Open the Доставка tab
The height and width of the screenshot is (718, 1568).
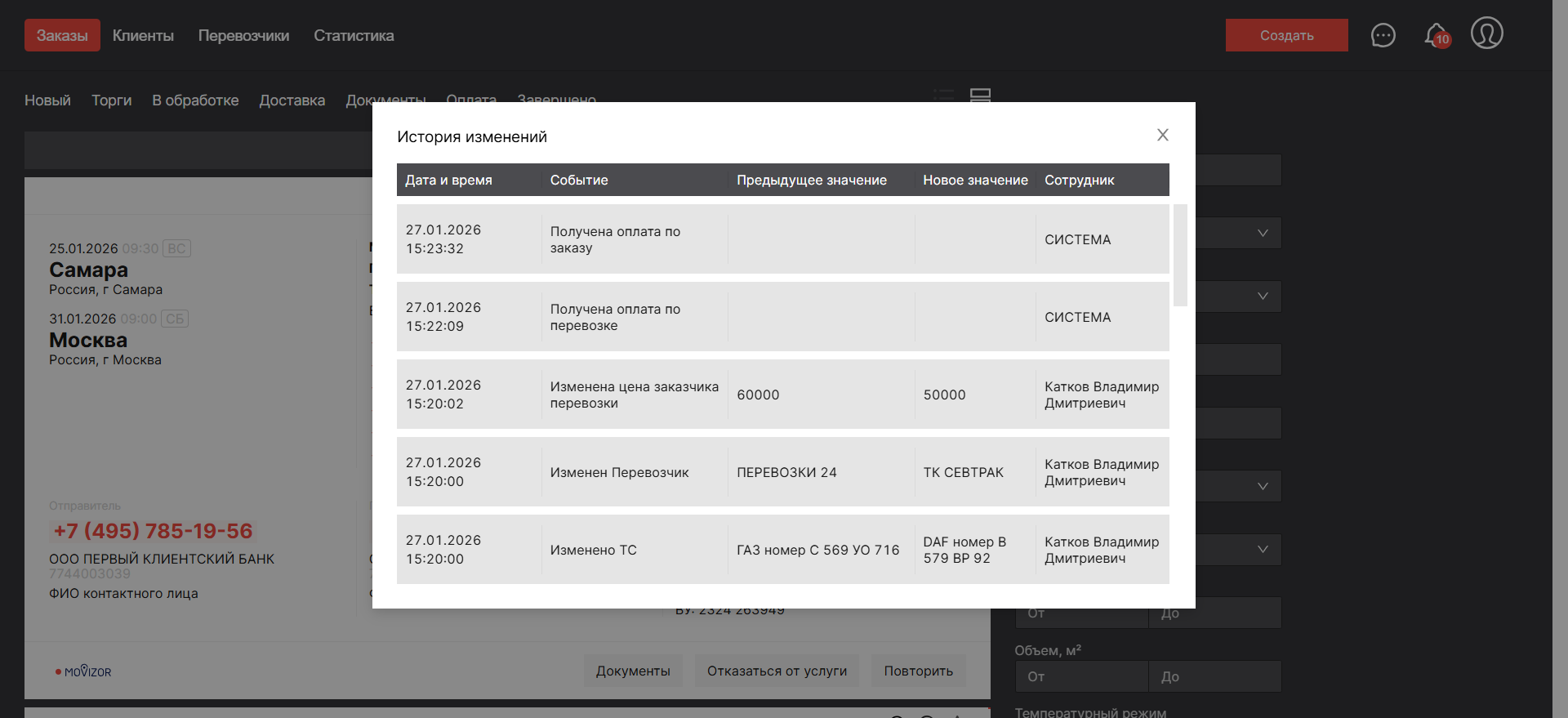point(292,100)
